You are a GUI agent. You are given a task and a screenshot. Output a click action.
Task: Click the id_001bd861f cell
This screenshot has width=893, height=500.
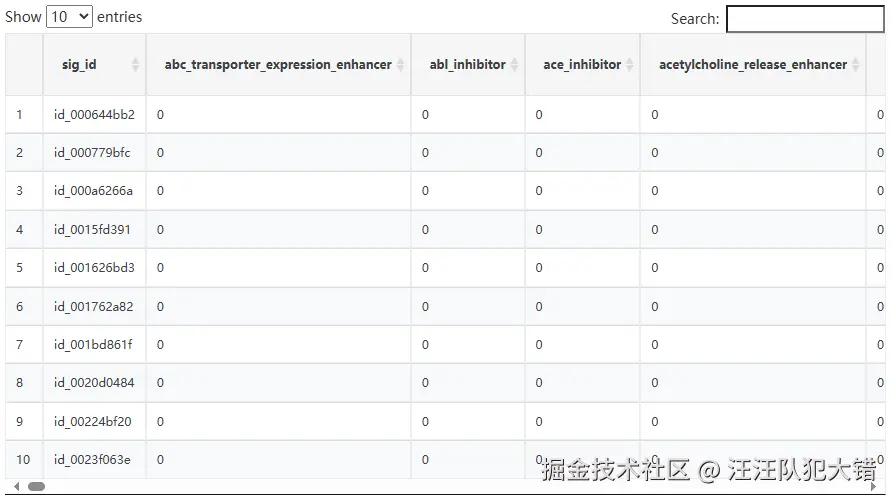coord(92,345)
